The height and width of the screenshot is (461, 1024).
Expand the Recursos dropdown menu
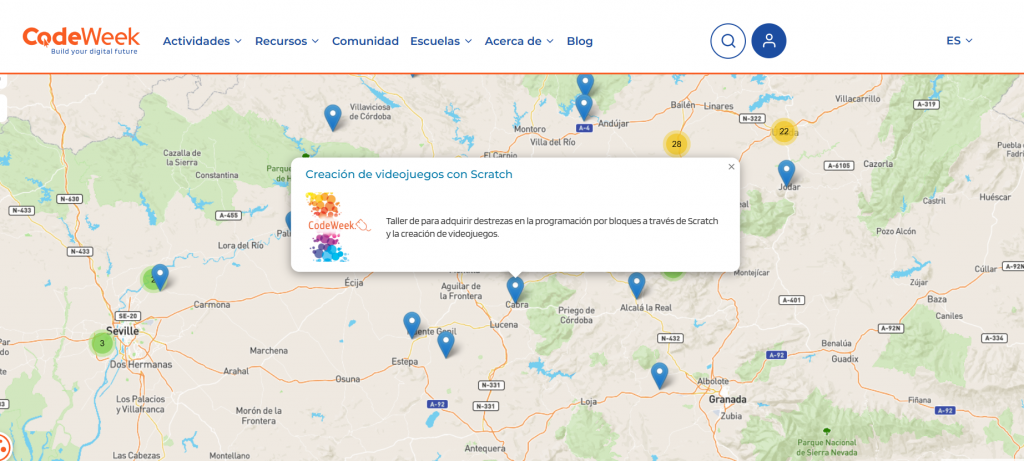click(x=287, y=41)
